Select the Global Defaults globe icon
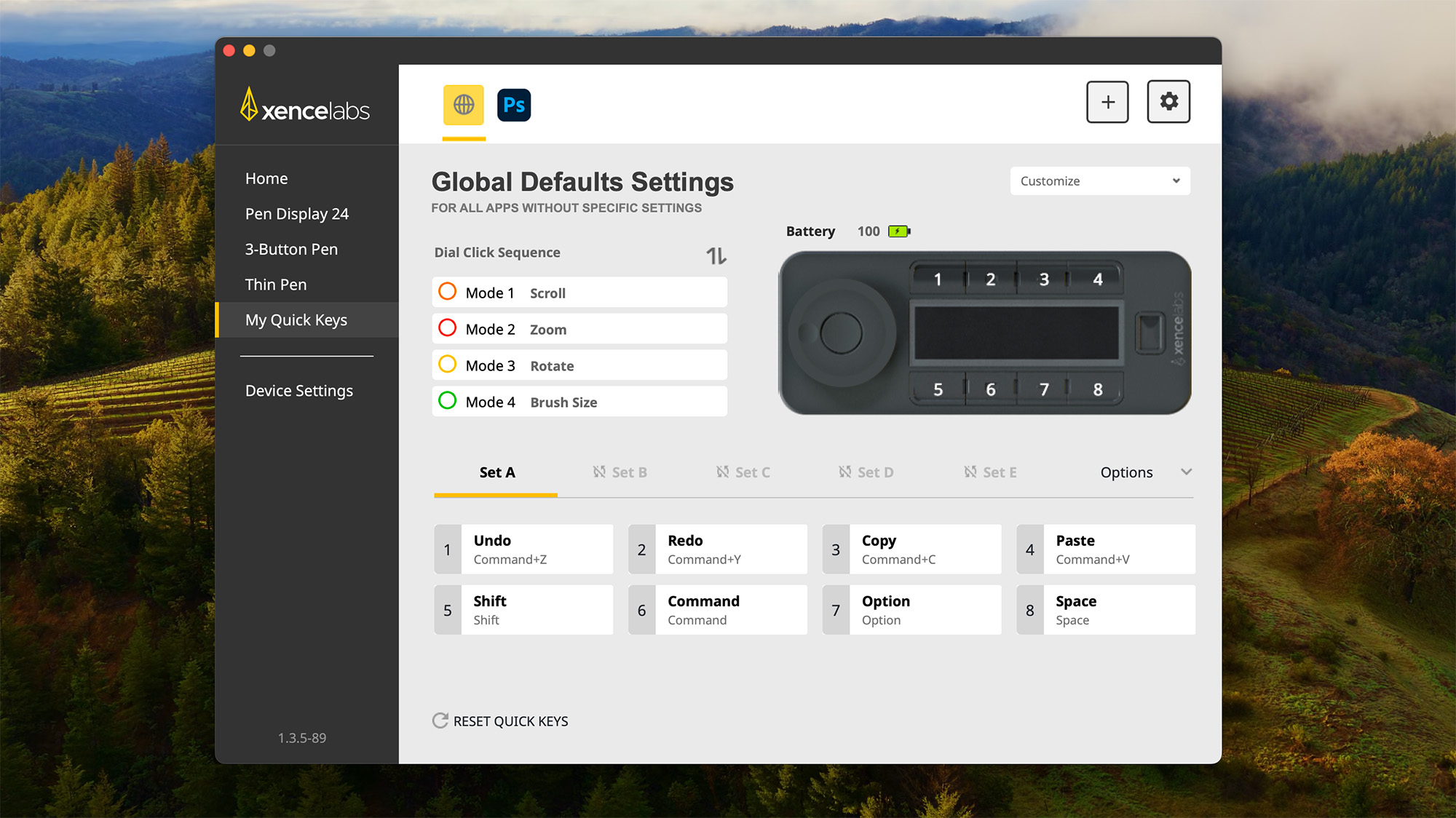 point(464,105)
